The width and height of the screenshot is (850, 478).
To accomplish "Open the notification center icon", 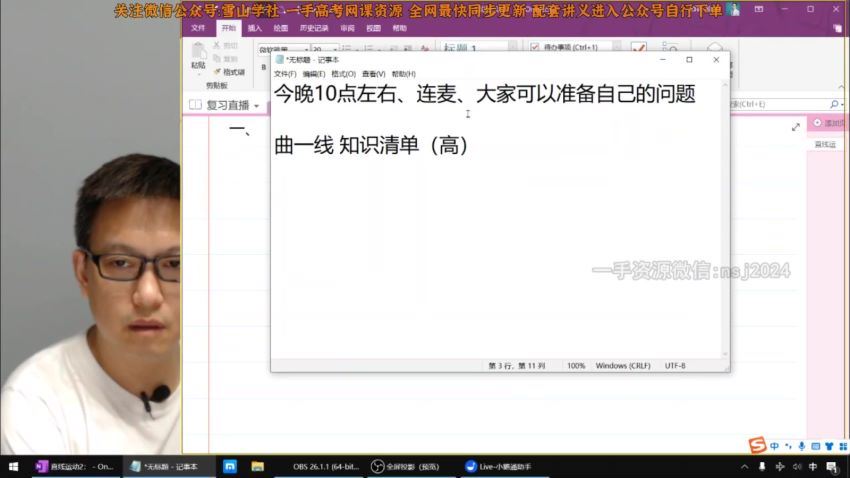I will click(x=832, y=467).
